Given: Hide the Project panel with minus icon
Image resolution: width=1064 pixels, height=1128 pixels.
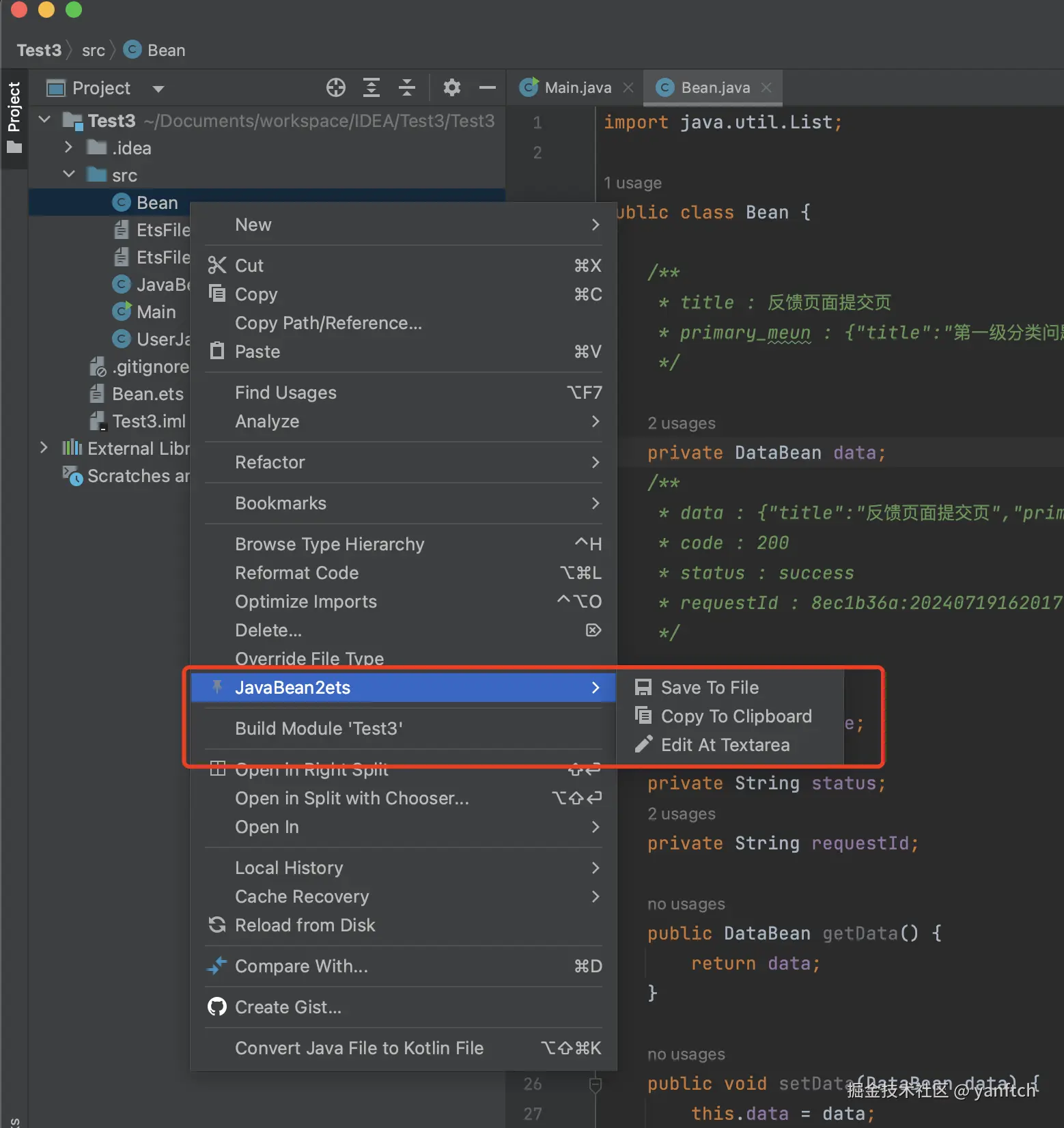Looking at the screenshot, I should 487,87.
